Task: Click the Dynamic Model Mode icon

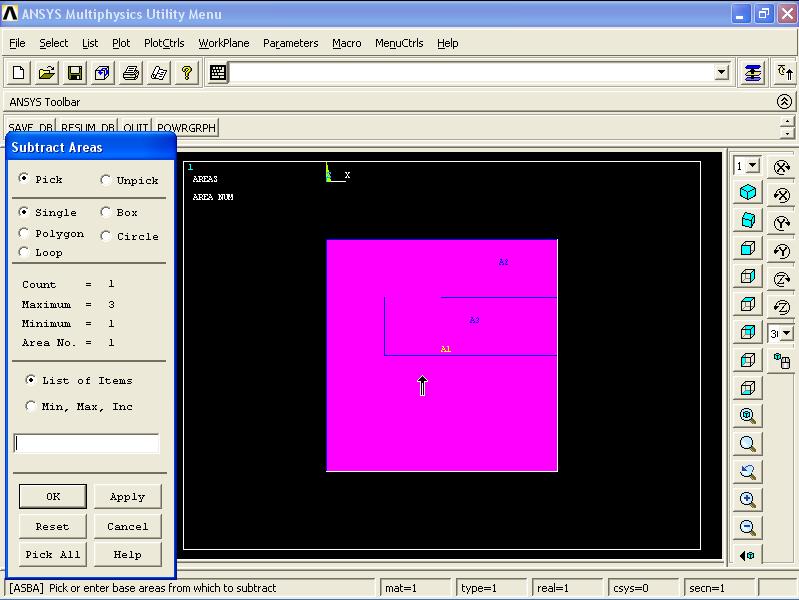Action: [782, 361]
